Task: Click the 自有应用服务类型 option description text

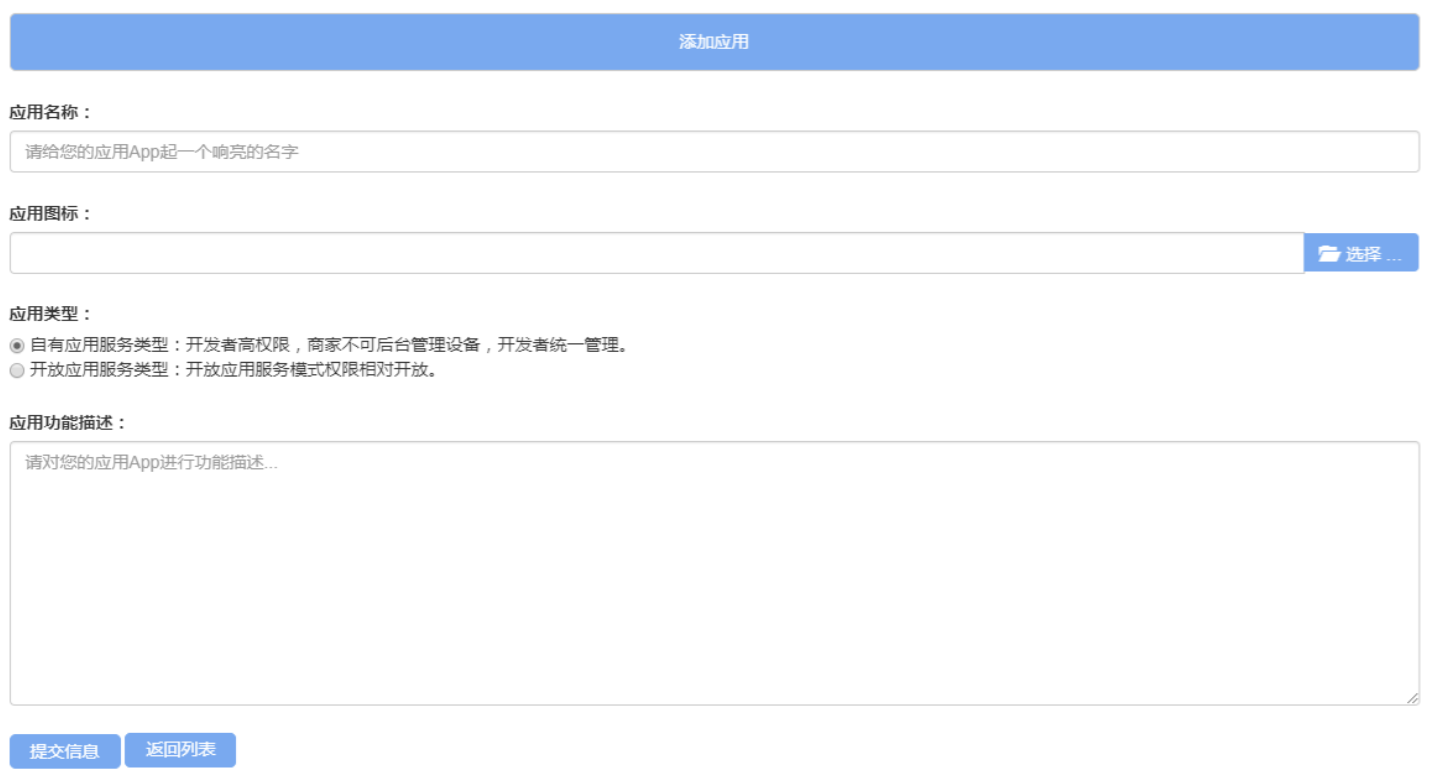Action: click(329, 346)
